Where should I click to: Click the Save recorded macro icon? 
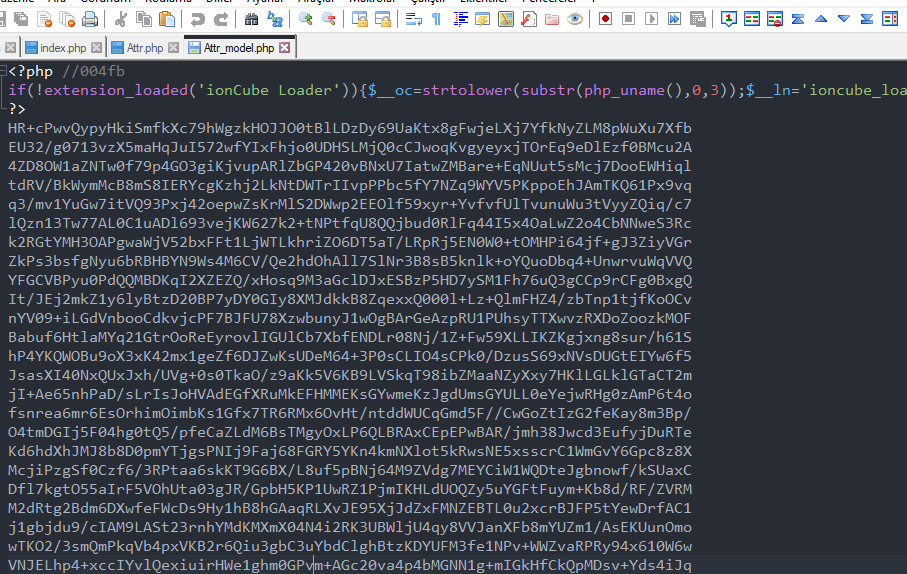698,19
